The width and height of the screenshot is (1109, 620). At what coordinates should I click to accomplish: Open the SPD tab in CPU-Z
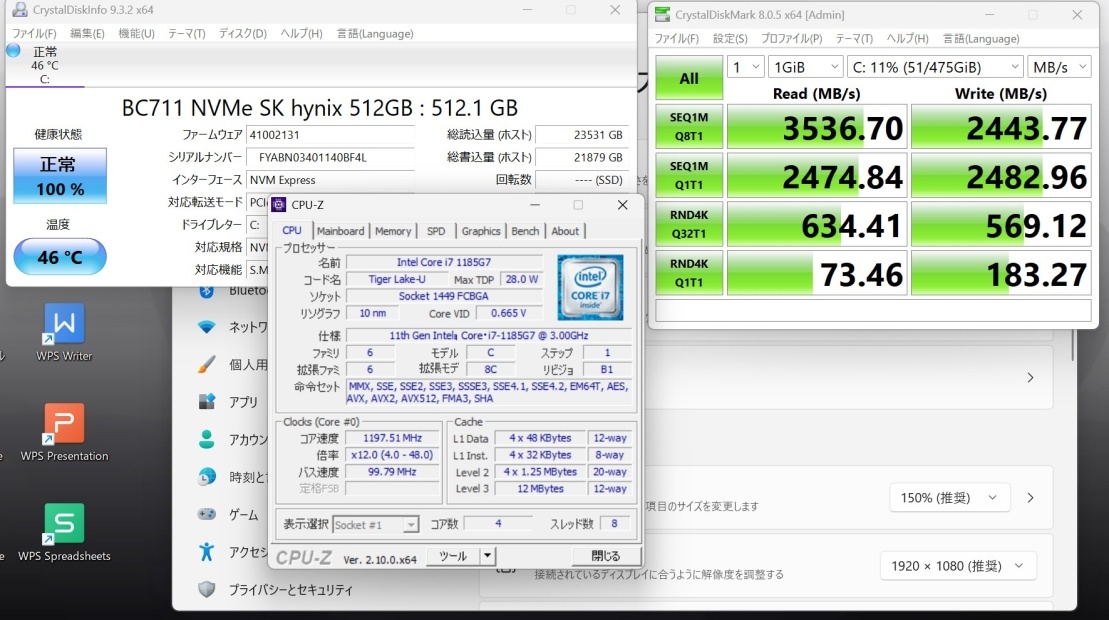pos(436,231)
